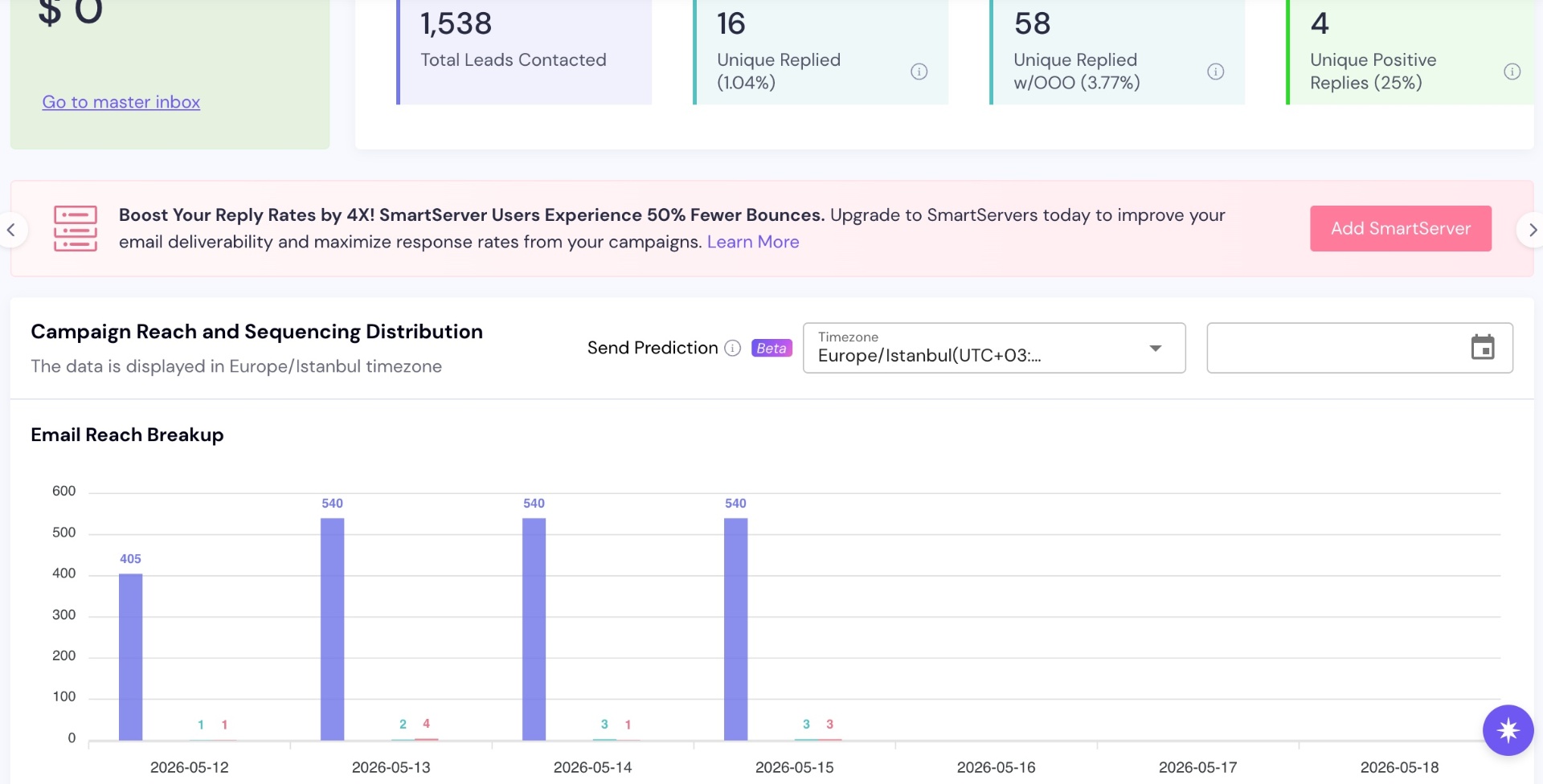Click the 2026-05-18 axis date label

tap(1399, 767)
